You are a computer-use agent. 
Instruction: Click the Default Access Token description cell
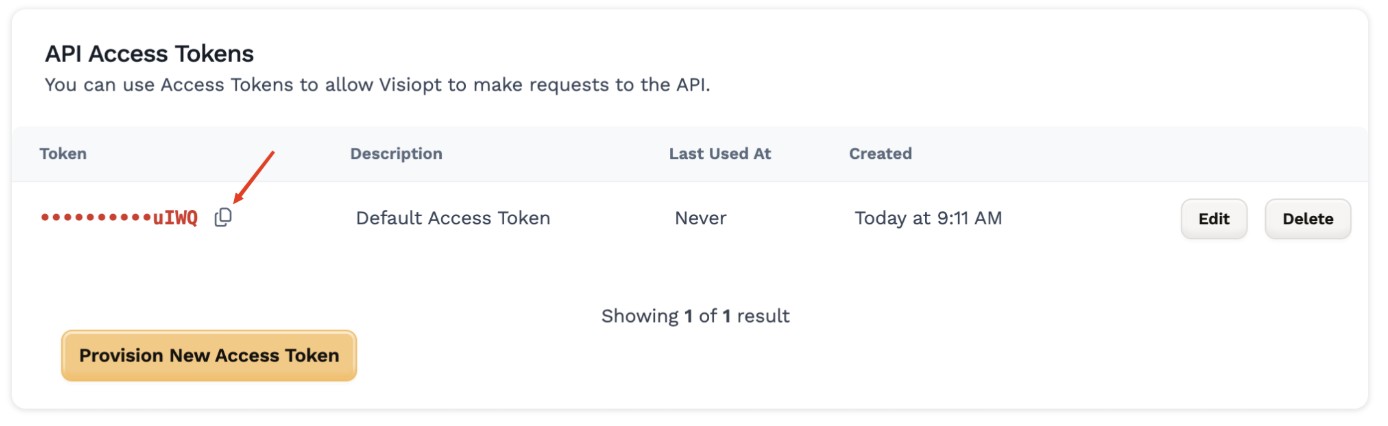[x=453, y=218]
